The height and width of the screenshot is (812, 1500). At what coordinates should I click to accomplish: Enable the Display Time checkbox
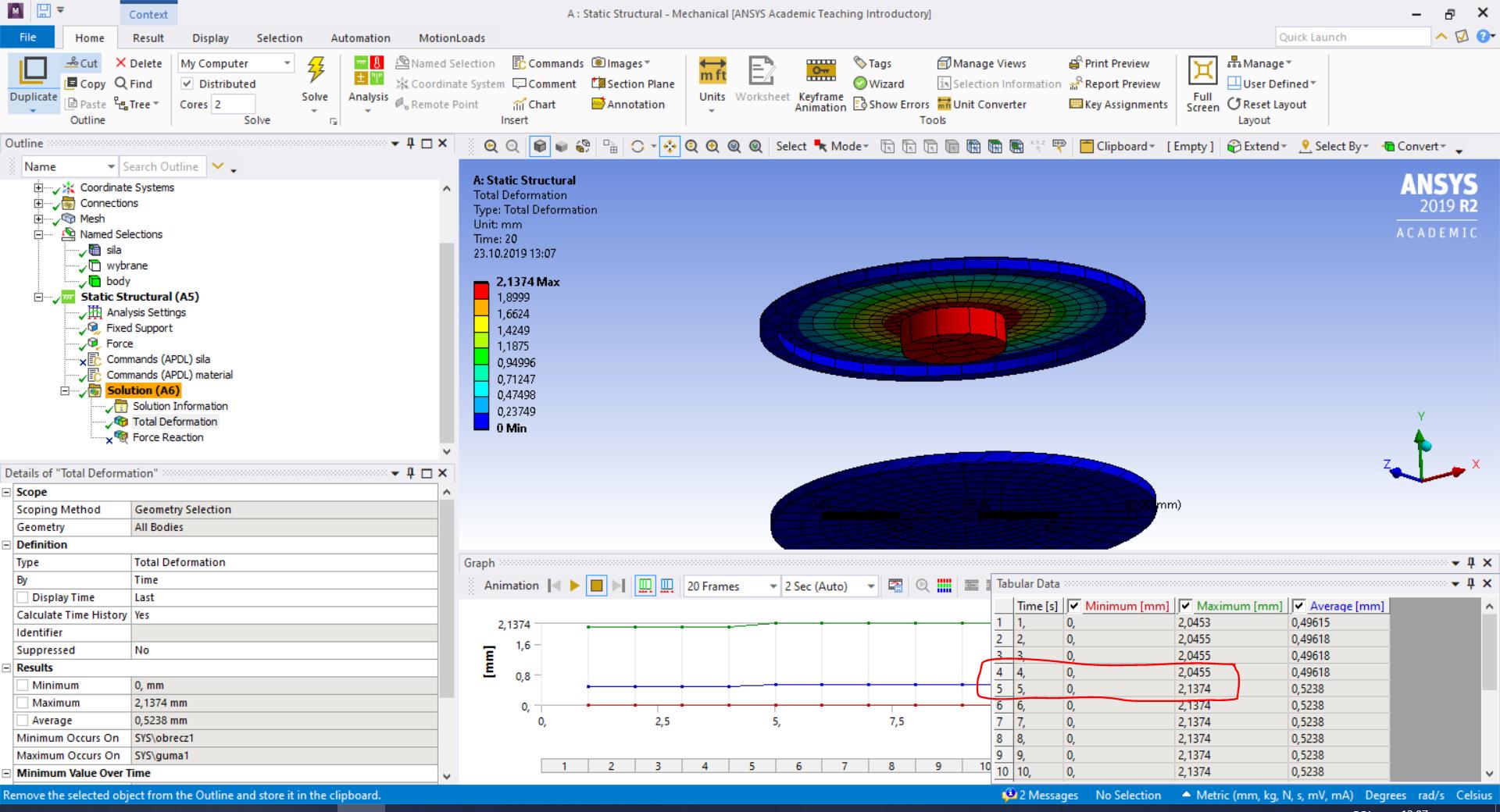(23, 597)
